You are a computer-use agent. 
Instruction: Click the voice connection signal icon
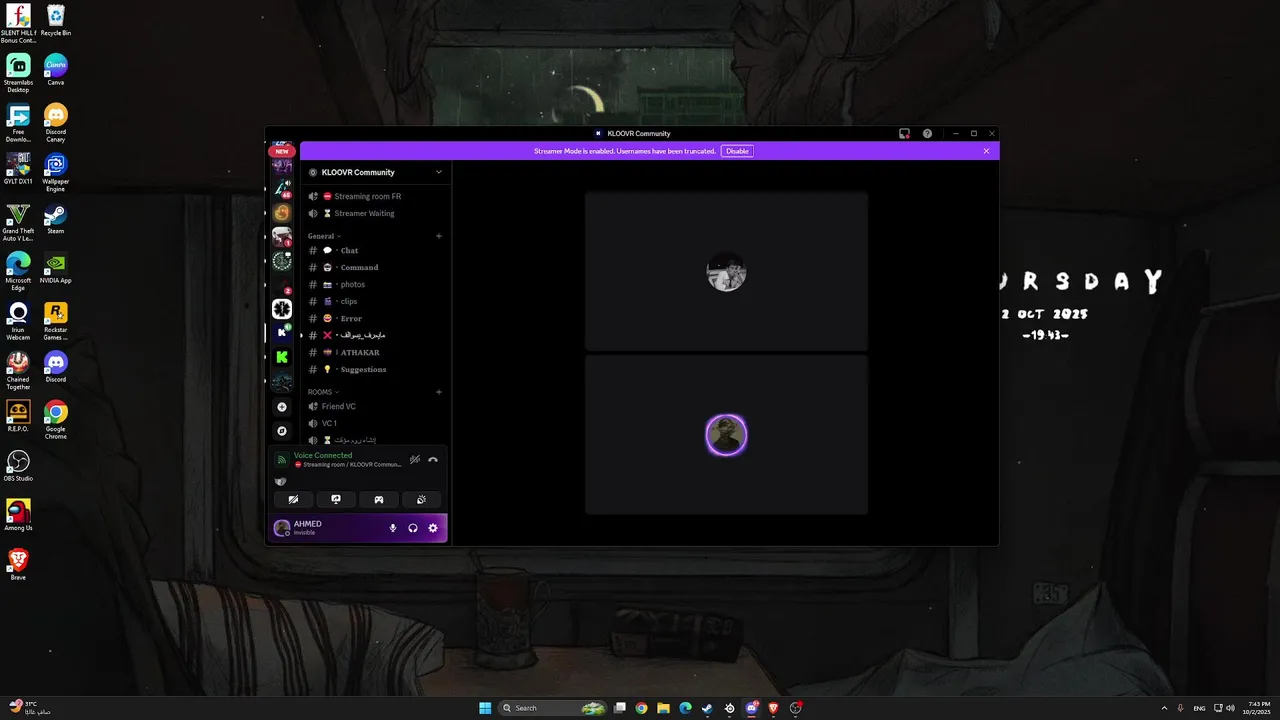pyautogui.click(x=282, y=460)
